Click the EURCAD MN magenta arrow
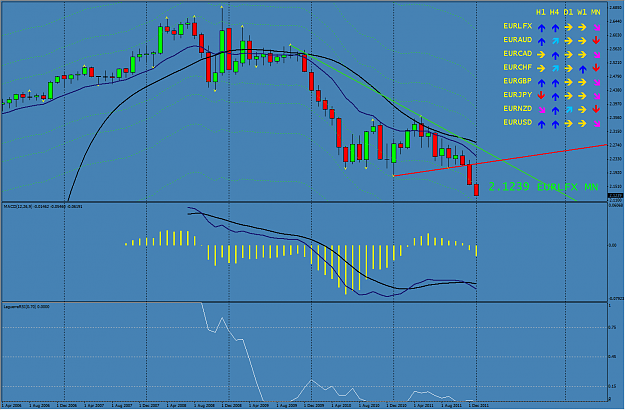This screenshot has height=410, width=625. point(596,55)
